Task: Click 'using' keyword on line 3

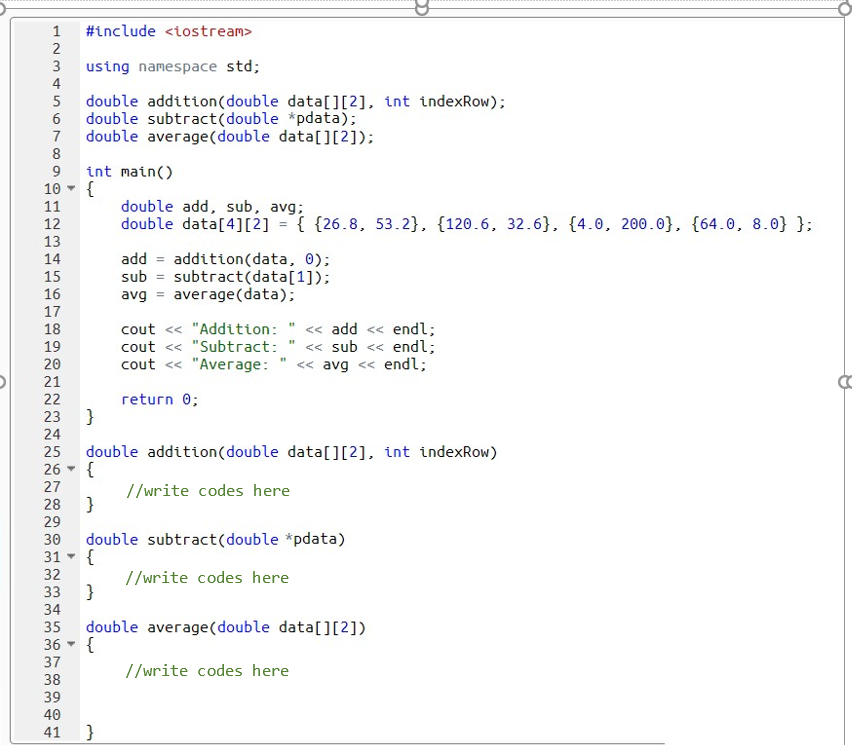Action: point(108,67)
